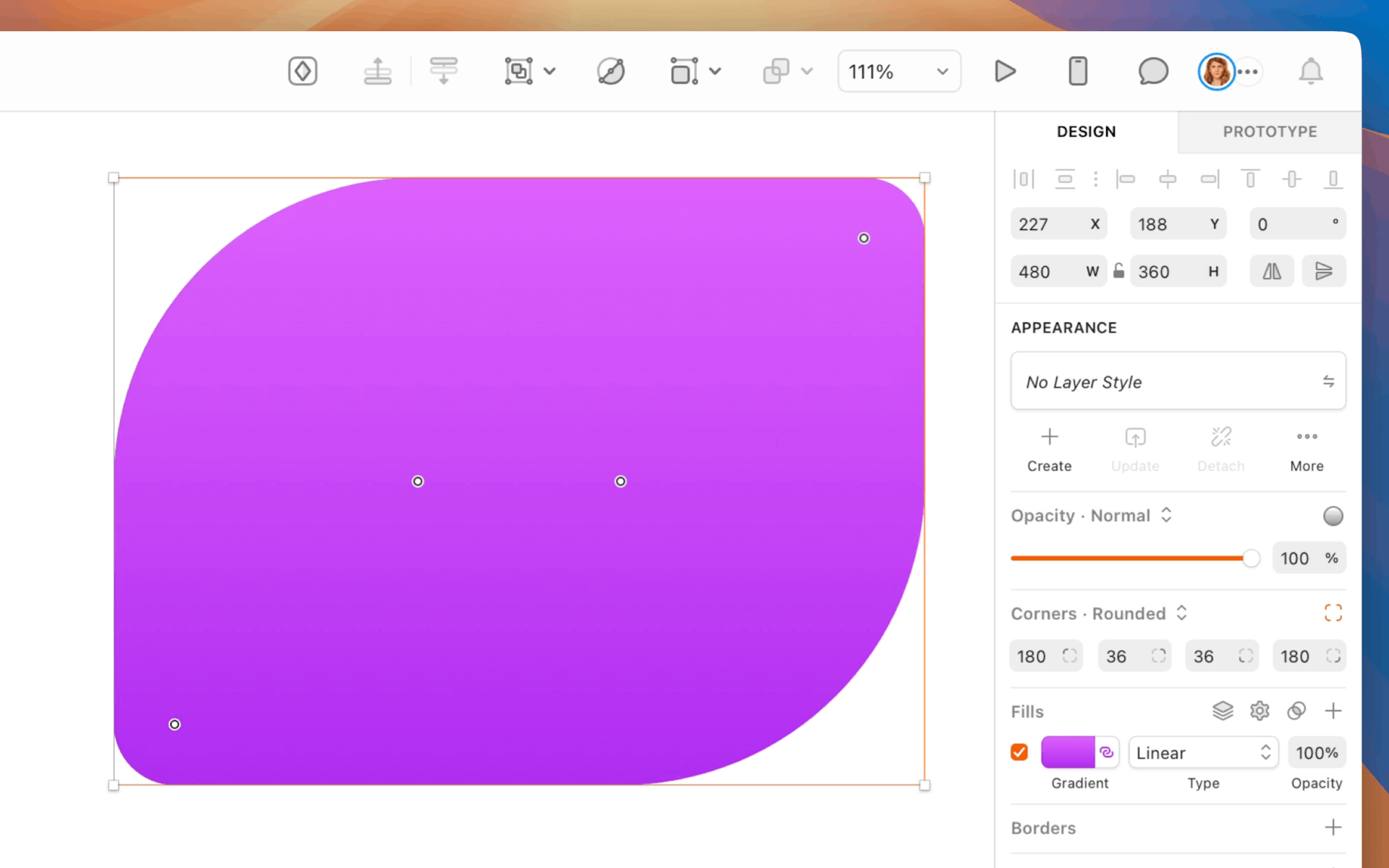Open the Mirror to device preview

pos(1078,71)
